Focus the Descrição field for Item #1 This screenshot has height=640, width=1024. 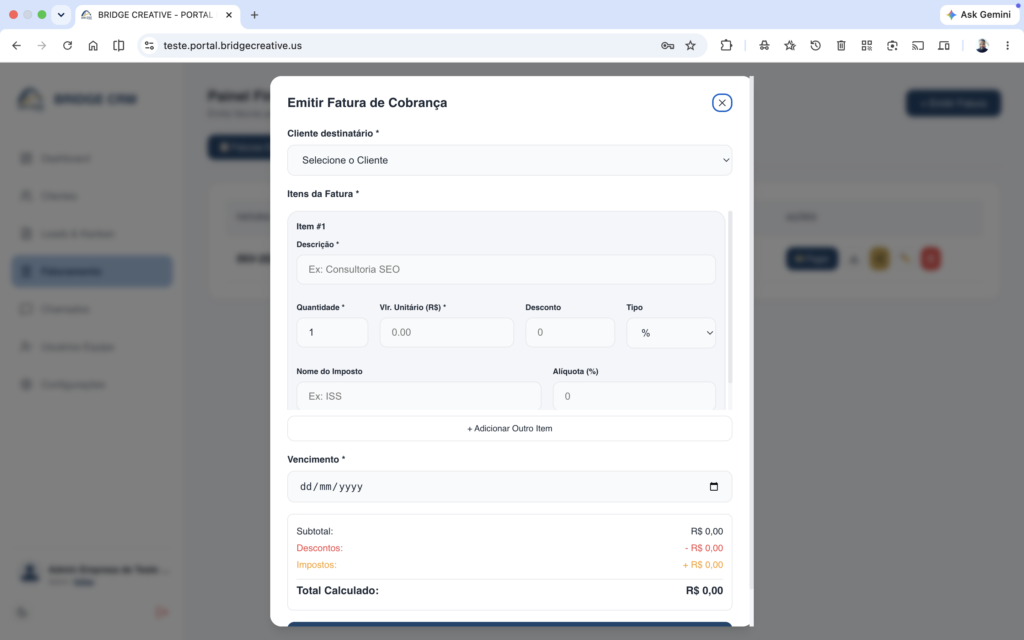(505, 269)
